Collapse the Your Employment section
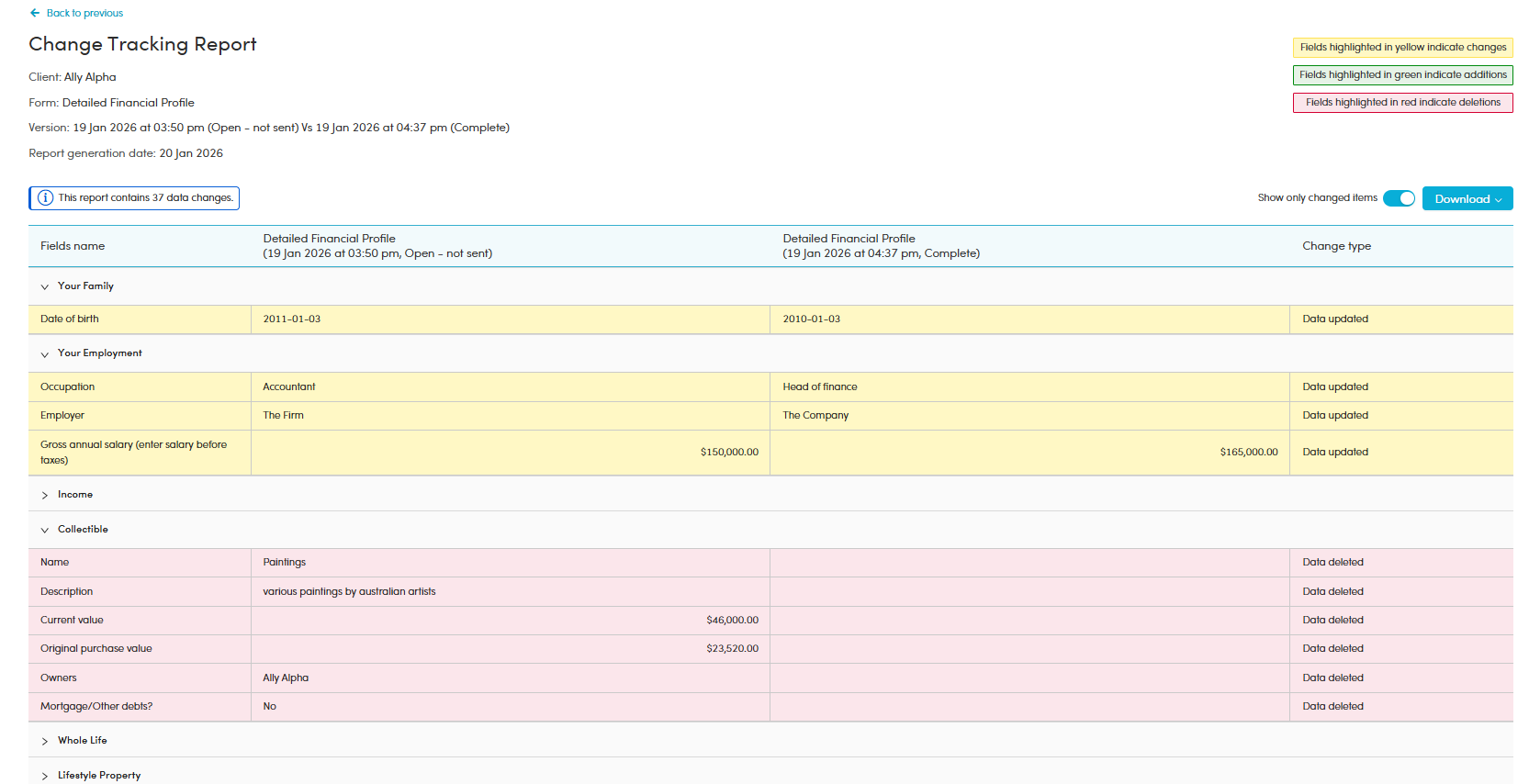This screenshot has width=1529, height=784. tap(45, 353)
